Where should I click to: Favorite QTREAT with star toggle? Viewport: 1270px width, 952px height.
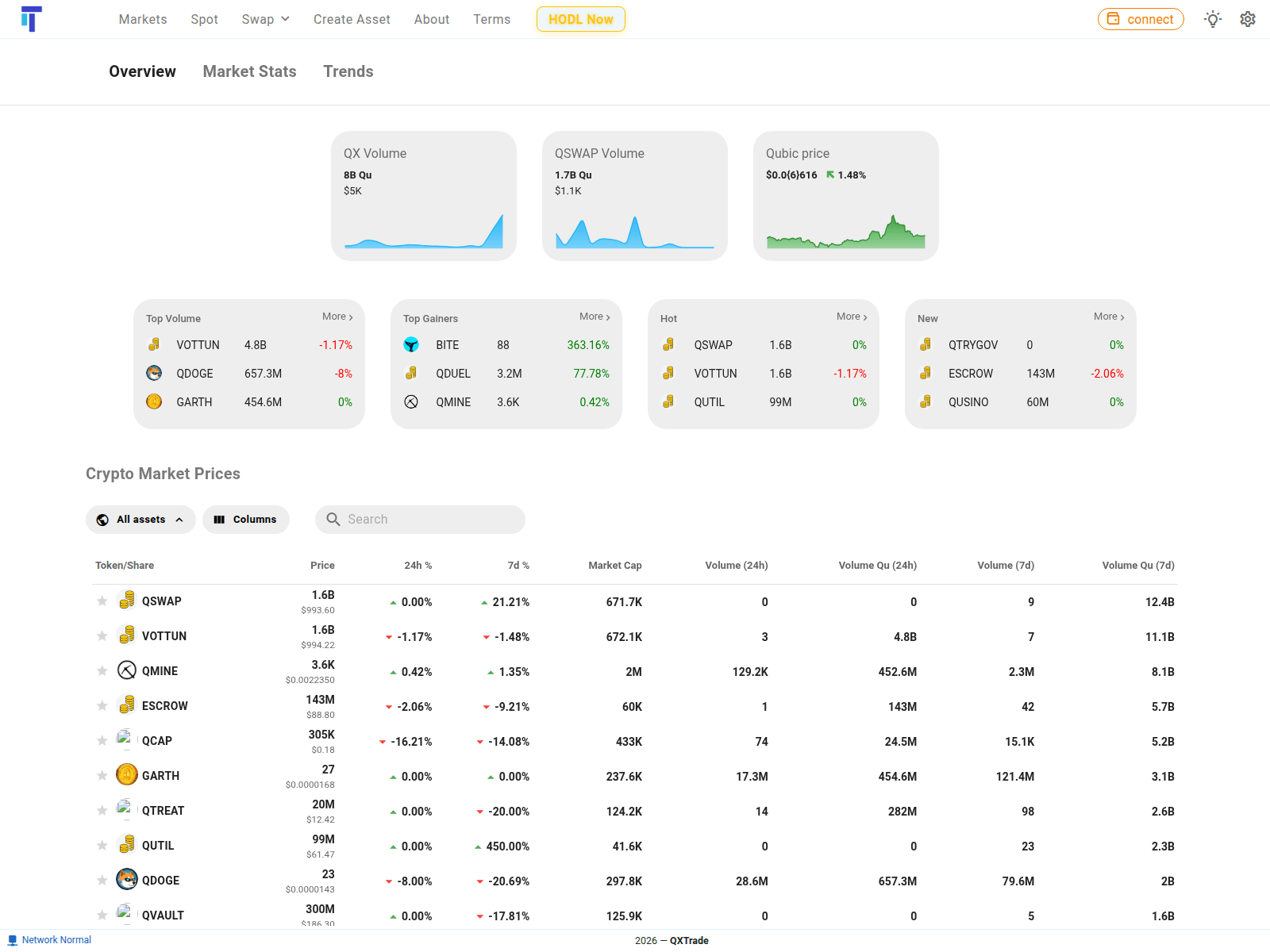point(102,810)
